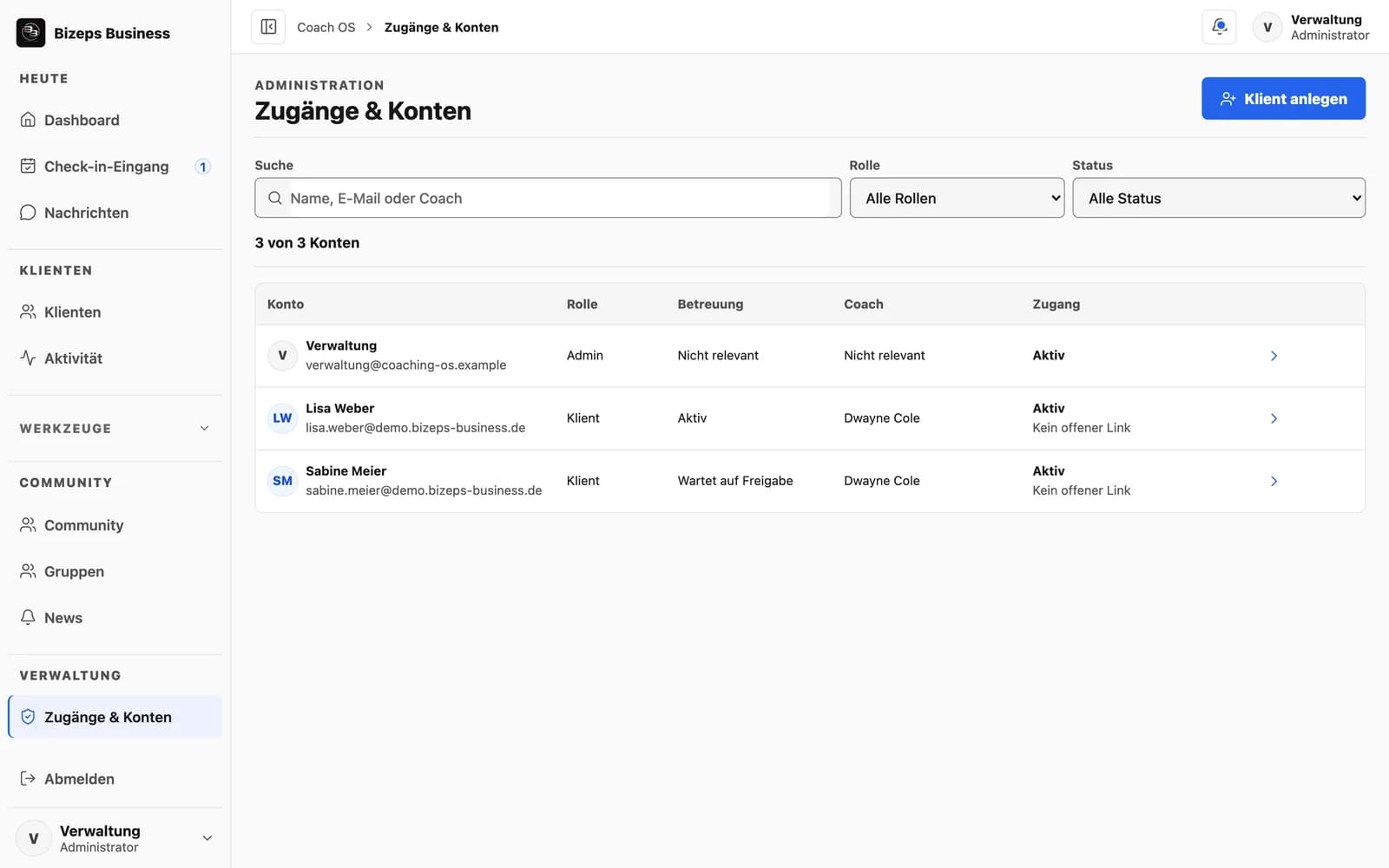The height and width of the screenshot is (868, 1389).
Task: Click the 3 von 3 Konten count
Action: [x=306, y=243]
